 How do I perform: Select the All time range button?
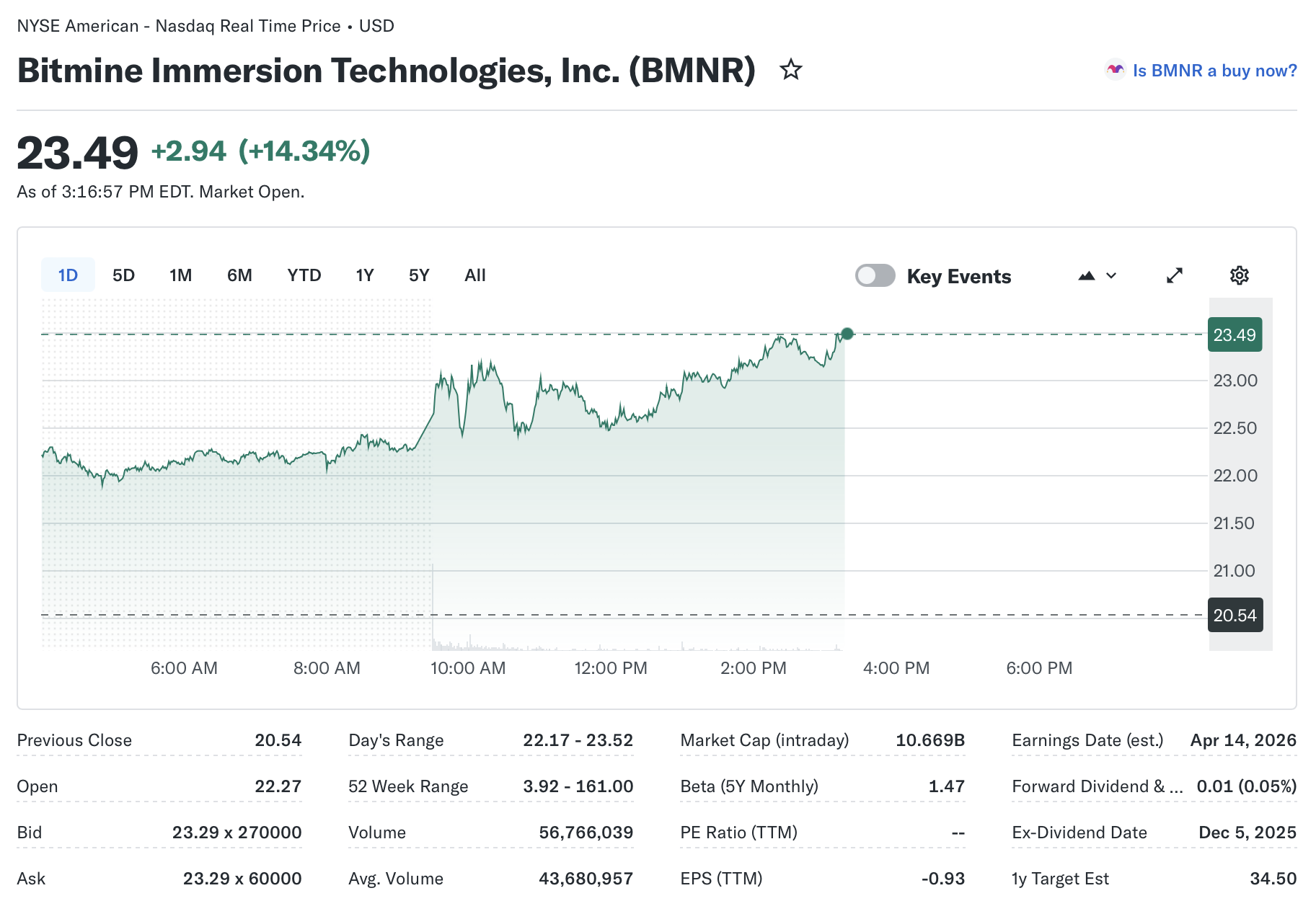pos(474,275)
